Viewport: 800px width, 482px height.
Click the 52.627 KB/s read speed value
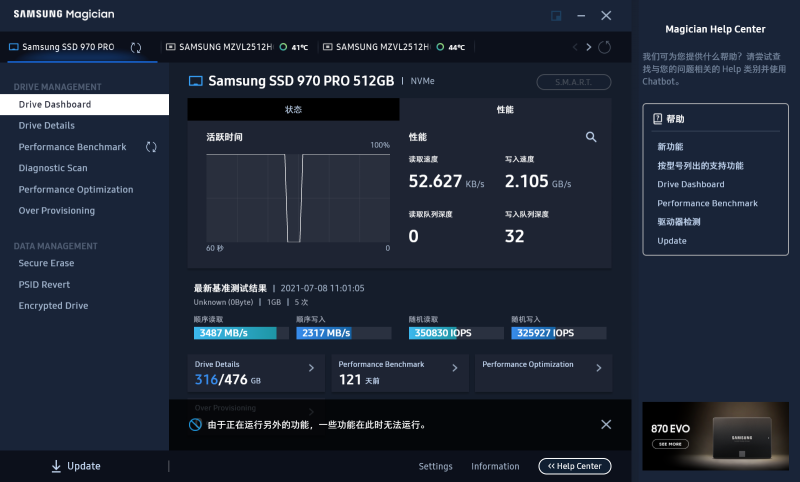coord(446,182)
